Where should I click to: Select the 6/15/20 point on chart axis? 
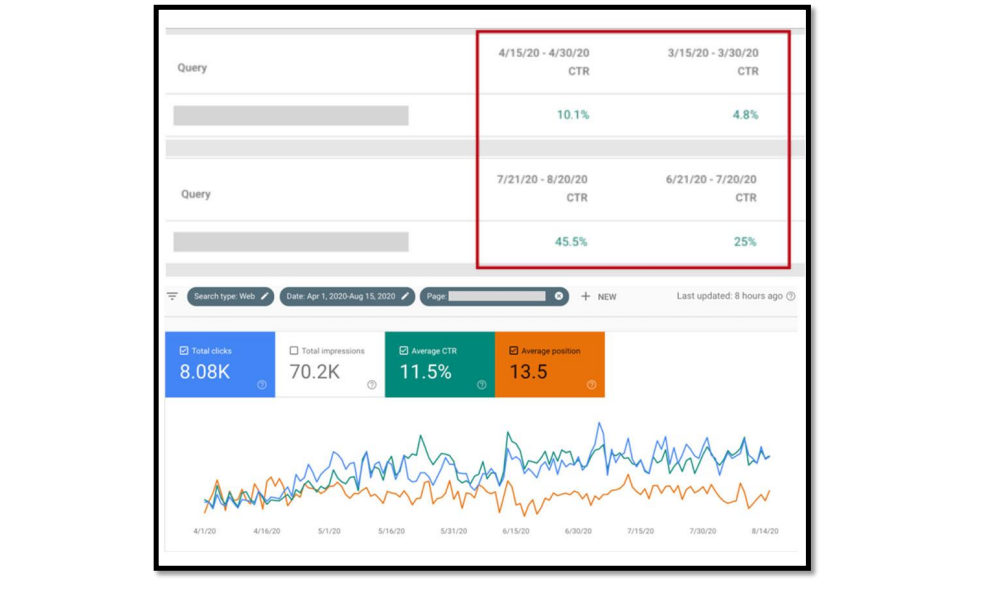516,531
